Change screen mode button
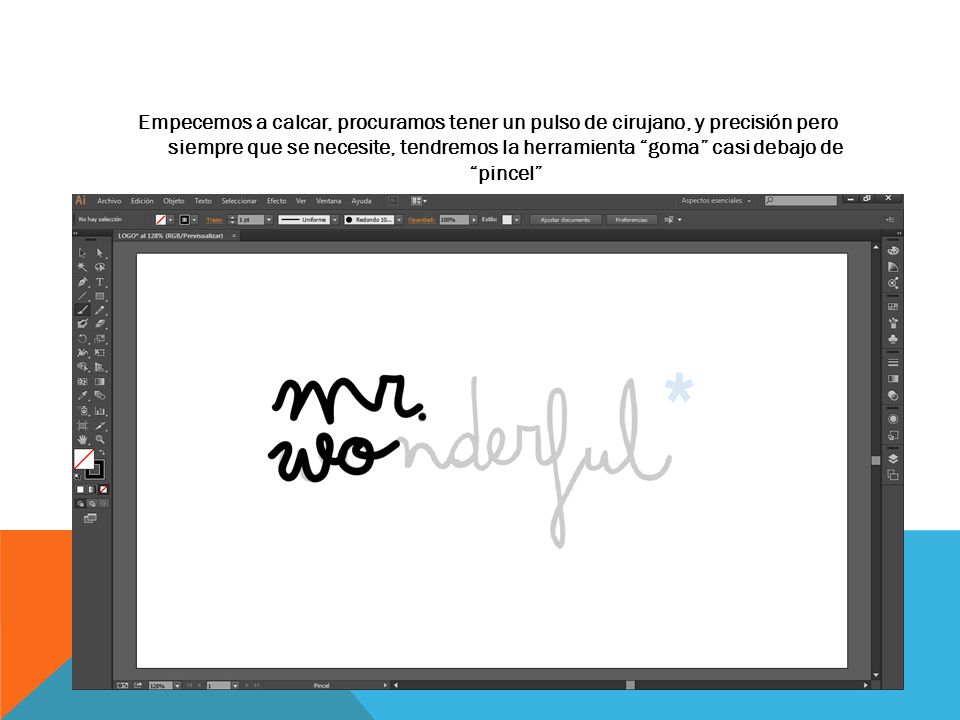The width and height of the screenshot is (960, 720). 91,519
